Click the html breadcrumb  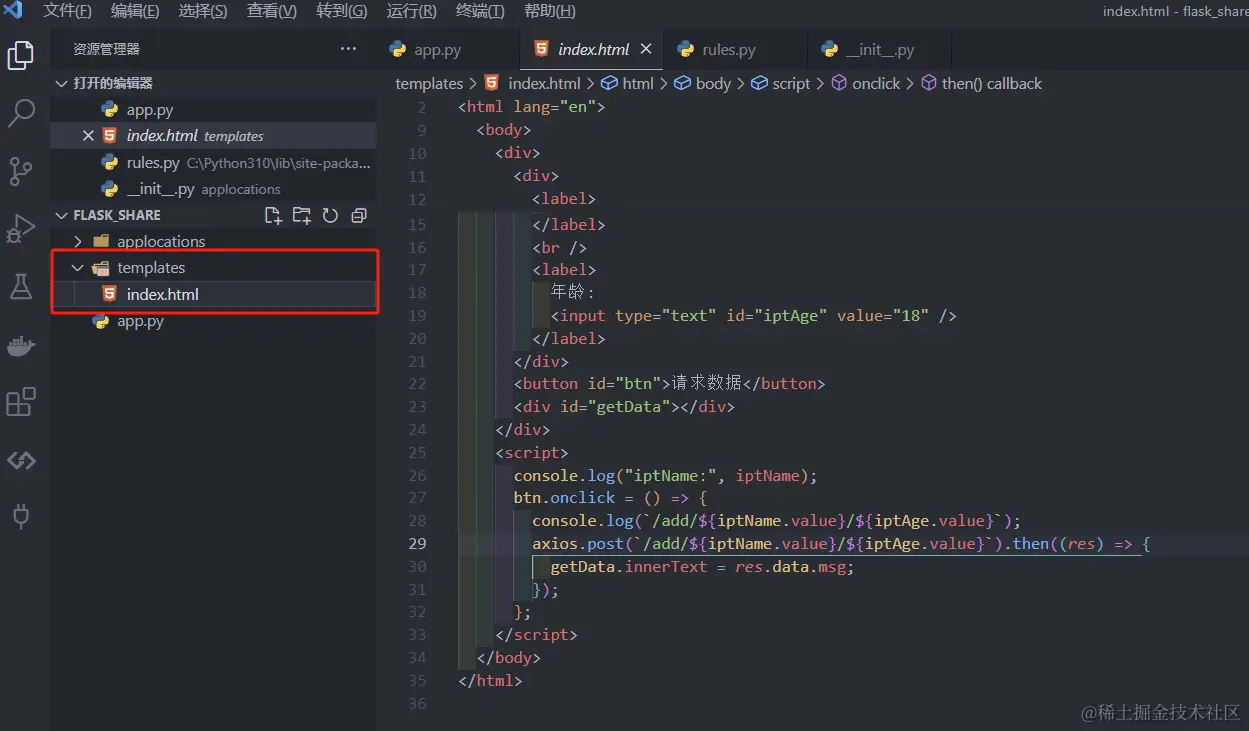[x=627, y=84]
